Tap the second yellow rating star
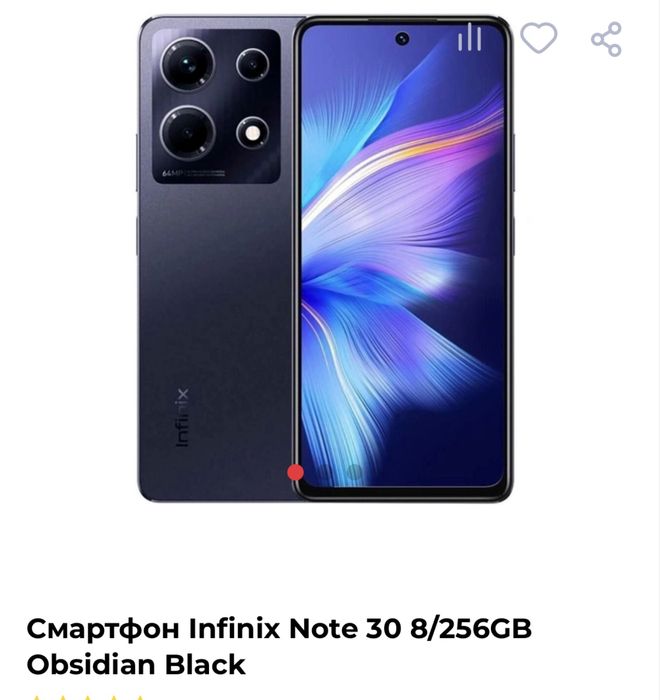 (63, 697)
